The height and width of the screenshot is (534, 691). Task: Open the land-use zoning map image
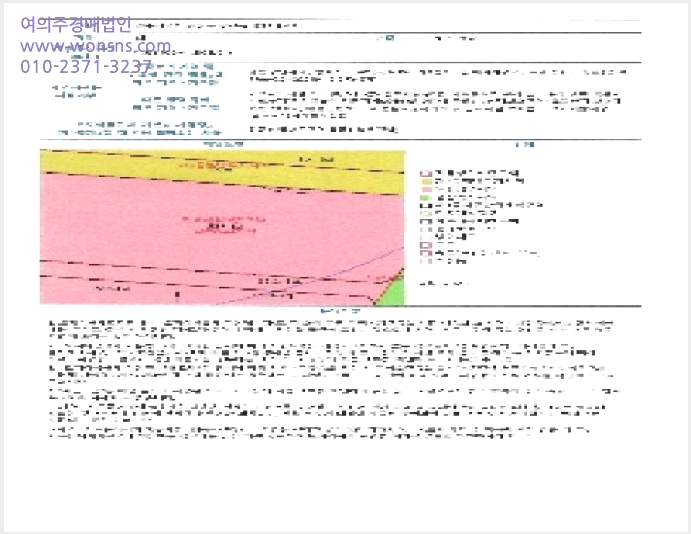[223, 227]
